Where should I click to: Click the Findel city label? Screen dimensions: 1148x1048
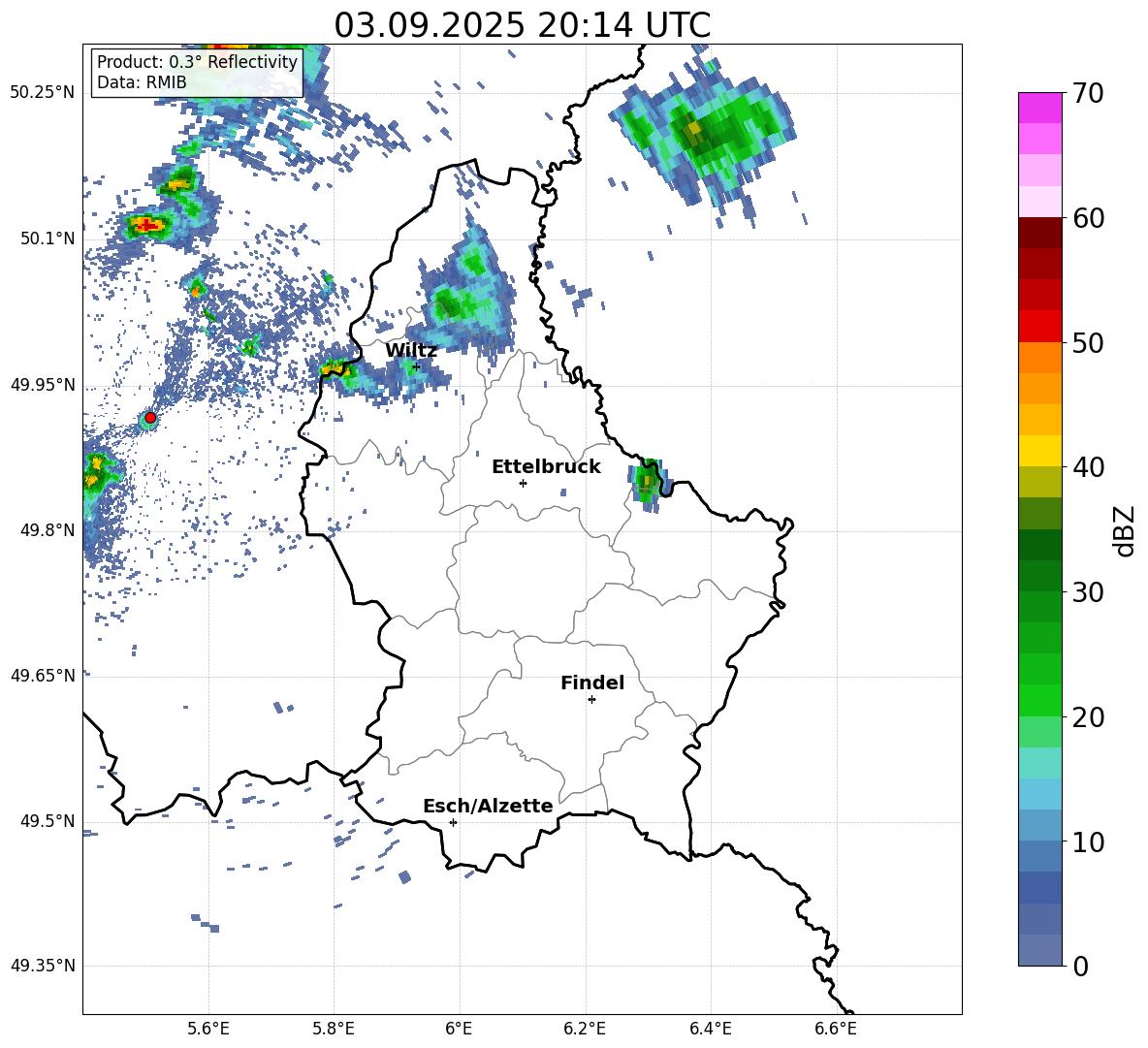pyautogui.click(x=592, y=683)
